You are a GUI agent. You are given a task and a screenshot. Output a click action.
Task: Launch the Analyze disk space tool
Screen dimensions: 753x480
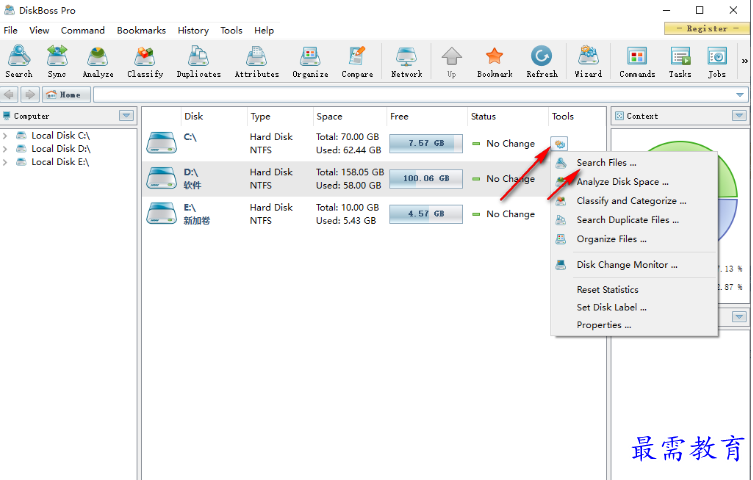coord(97,61)
